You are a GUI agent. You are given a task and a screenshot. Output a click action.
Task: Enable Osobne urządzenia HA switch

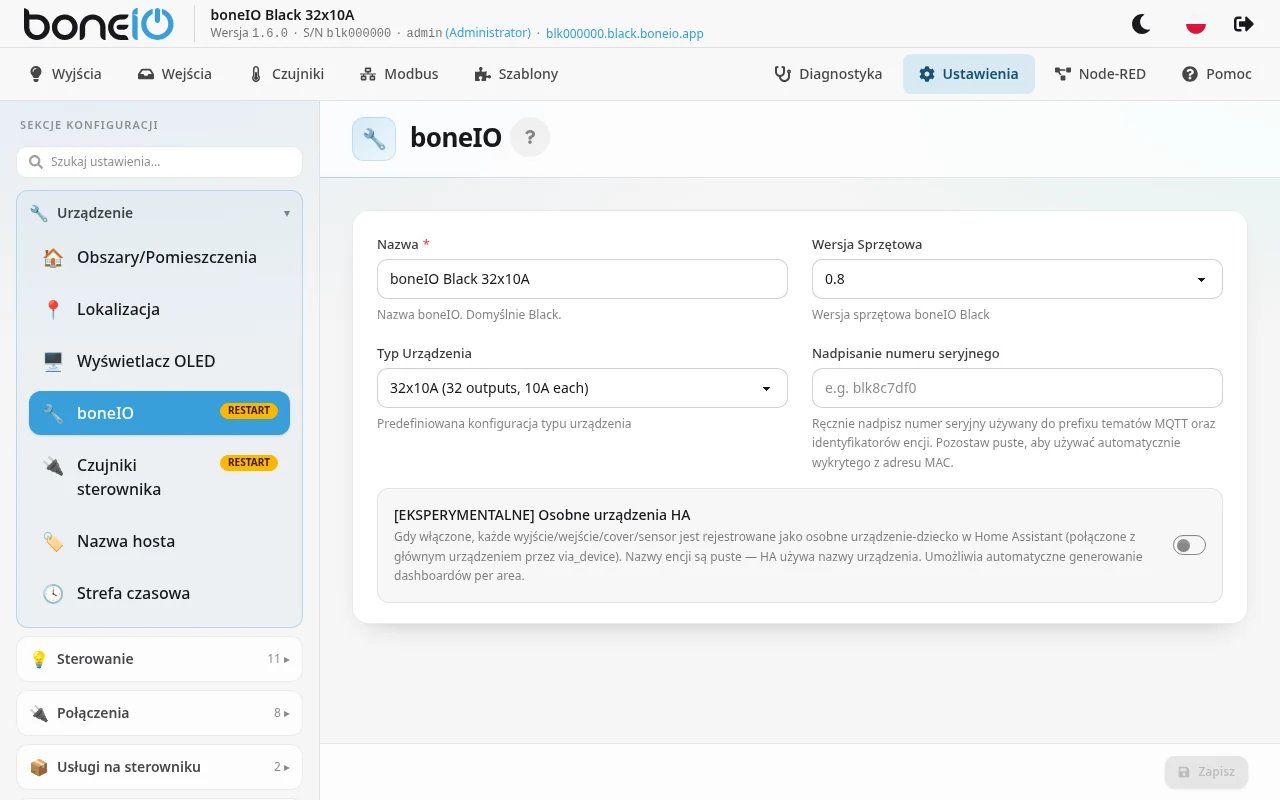pyautogui.click(x=1189, y=545)
